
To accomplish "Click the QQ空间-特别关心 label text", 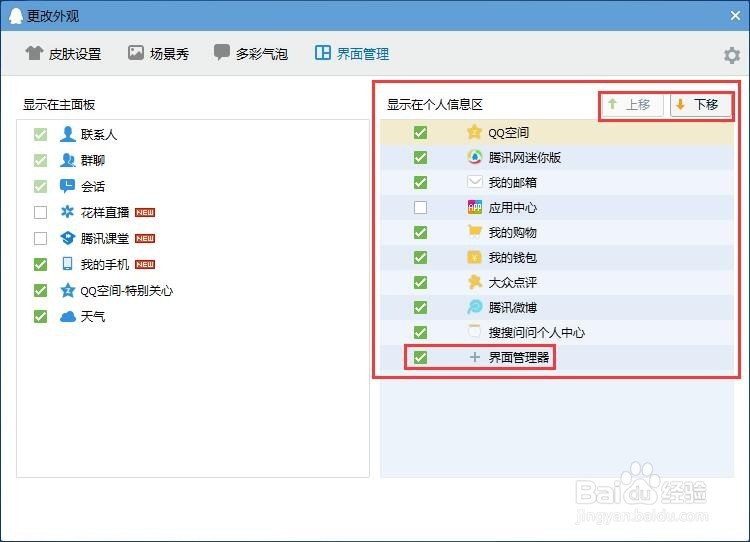I will (x=127, y=290).
